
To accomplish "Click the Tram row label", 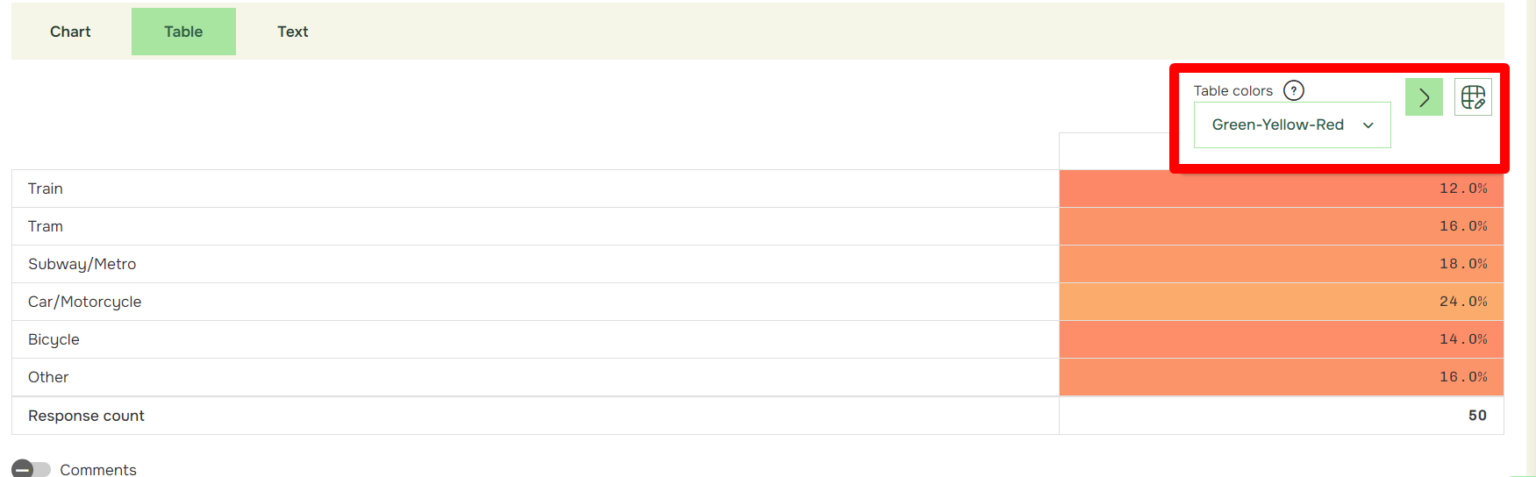I will tap(45, 226).
